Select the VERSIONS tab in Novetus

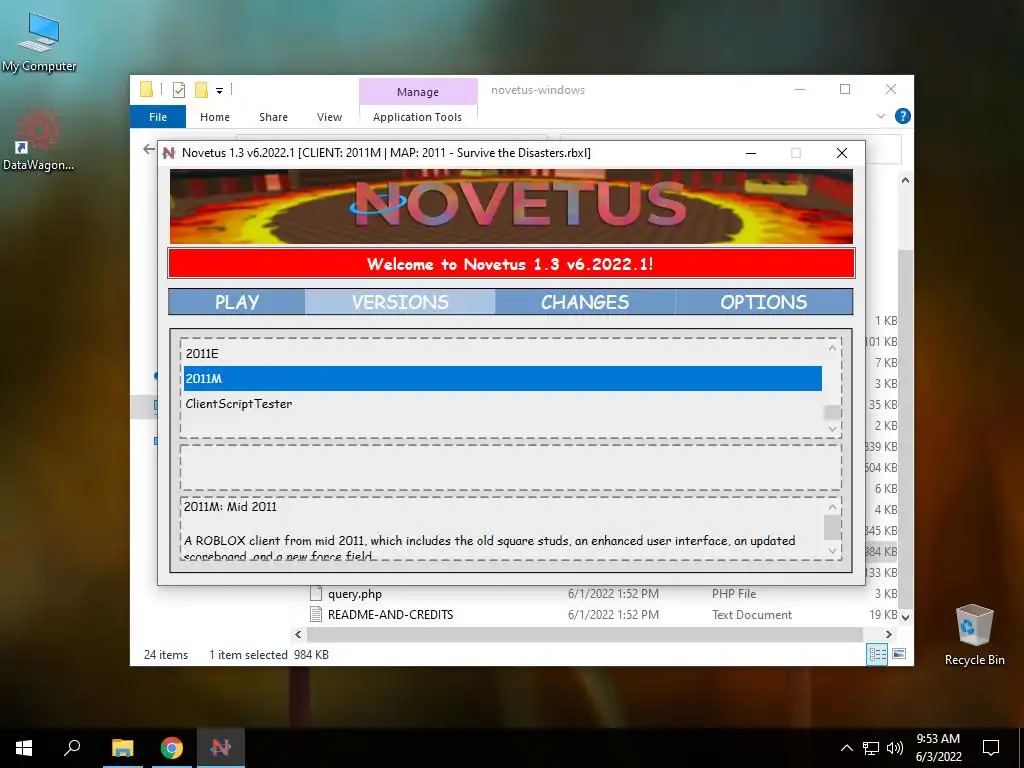click(x=400, y=302)
